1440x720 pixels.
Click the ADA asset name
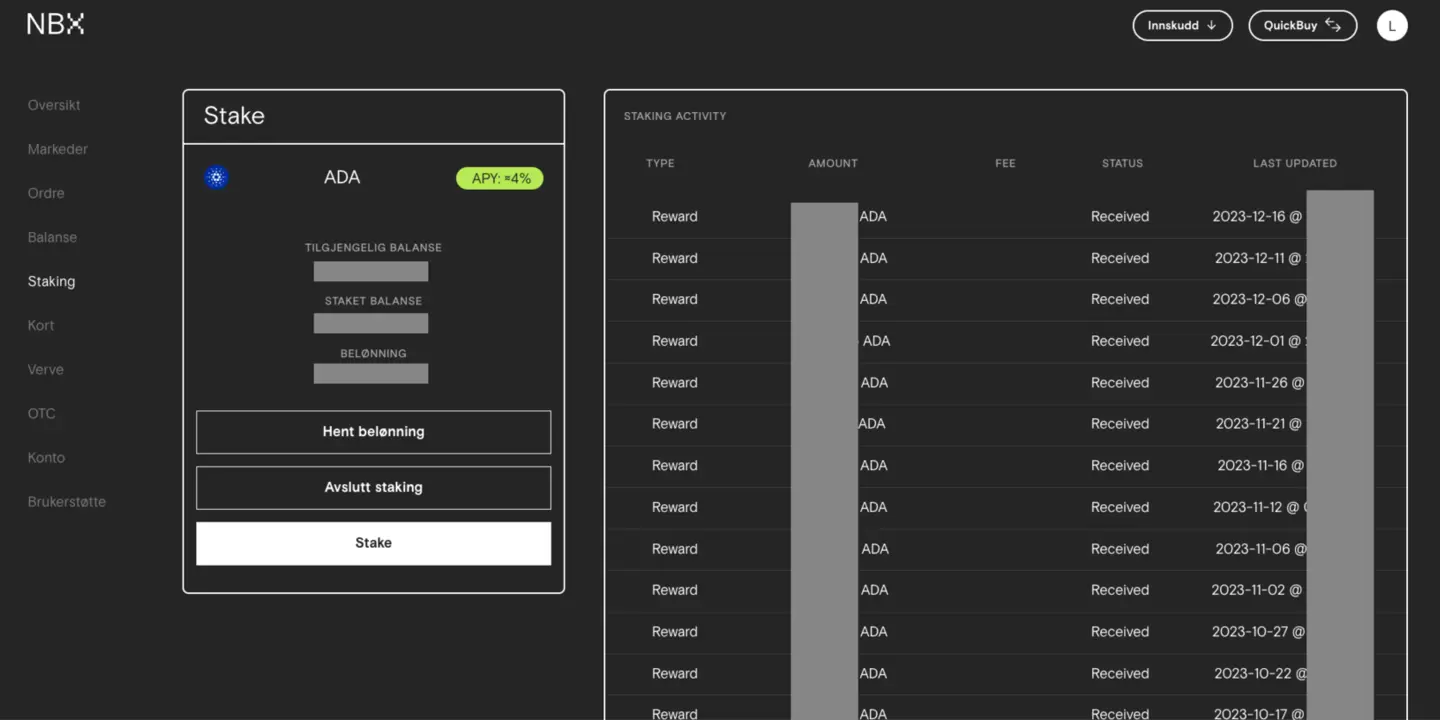coord(342,177)
